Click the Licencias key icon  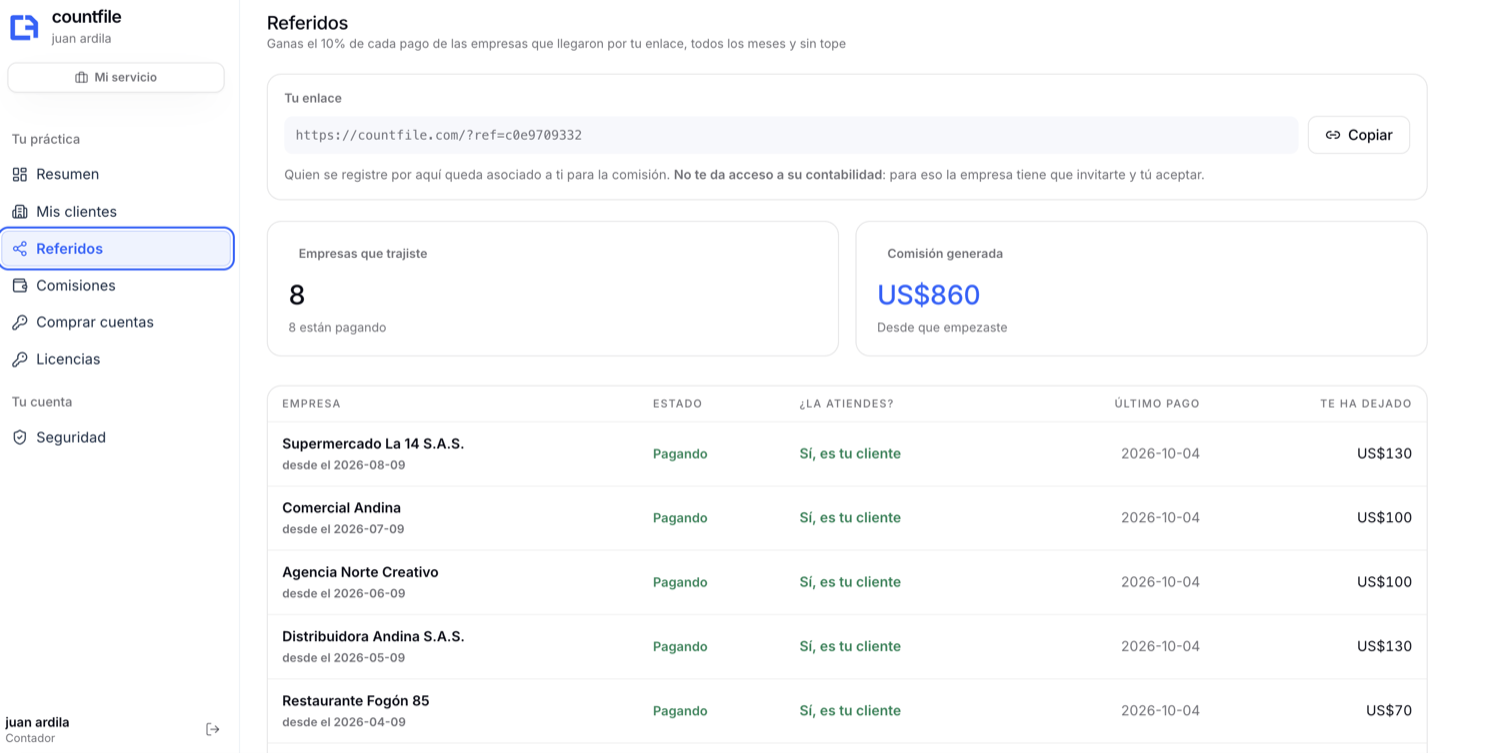pos(20,359)
